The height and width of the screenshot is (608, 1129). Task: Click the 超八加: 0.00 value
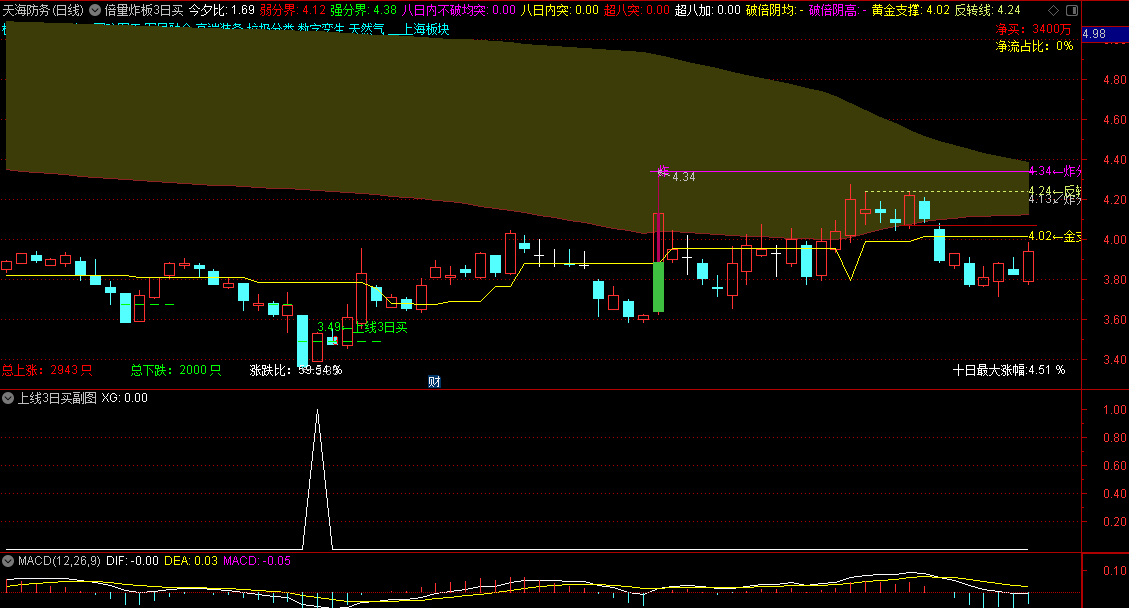click(x=708, y=10)
